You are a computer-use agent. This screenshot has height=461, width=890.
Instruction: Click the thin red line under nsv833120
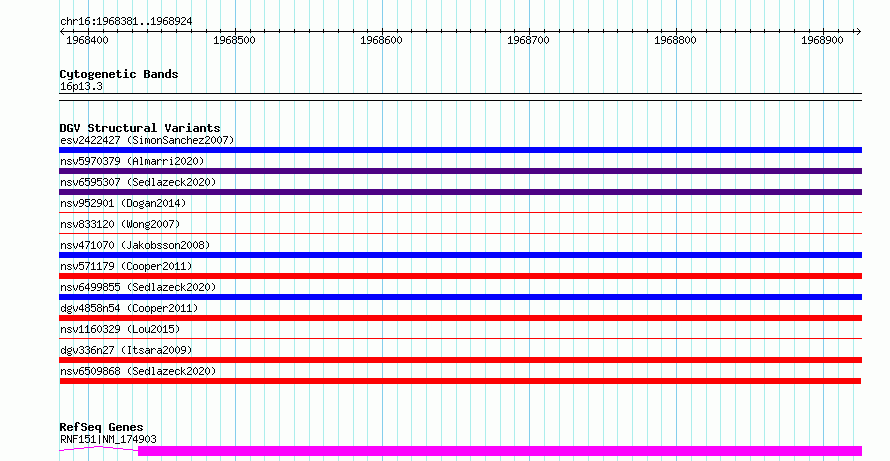point(460,233)
